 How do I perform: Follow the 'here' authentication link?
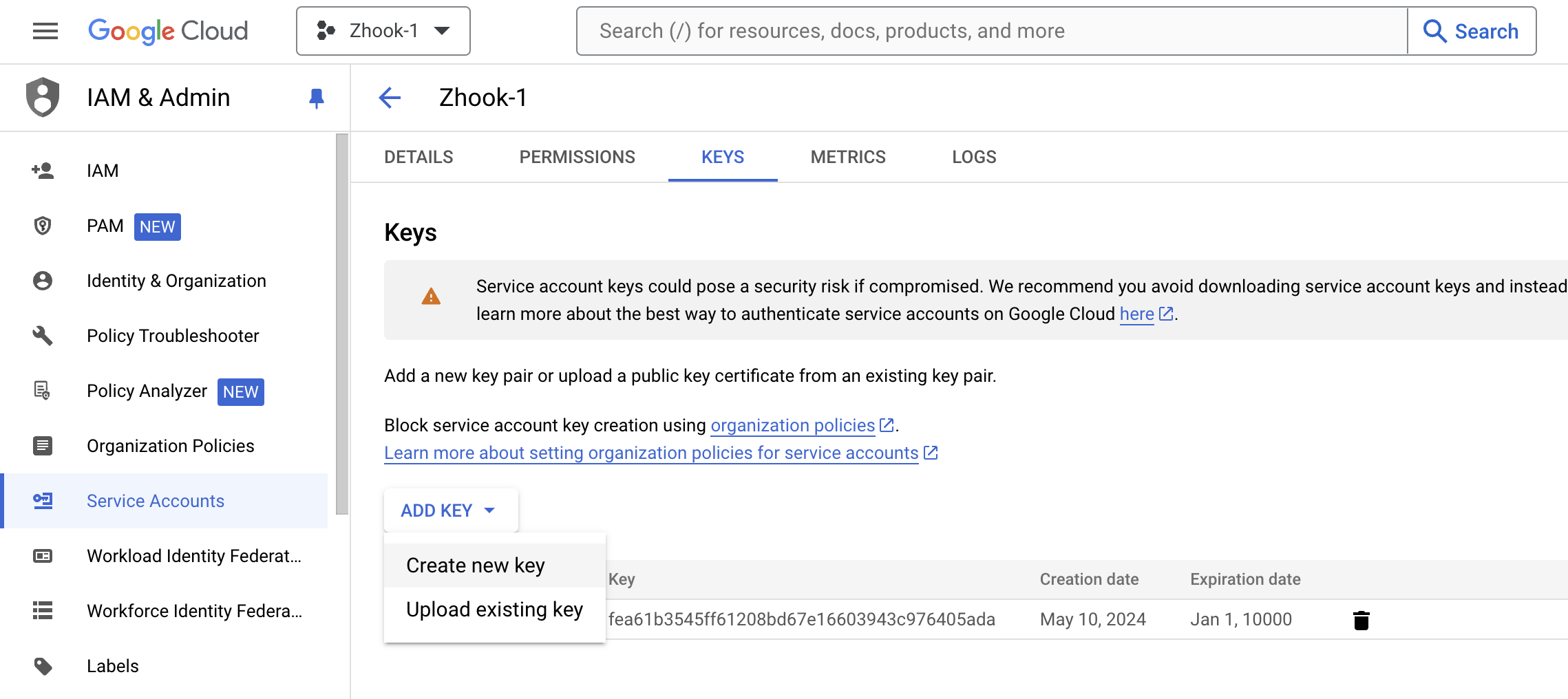coord(1136,314)
